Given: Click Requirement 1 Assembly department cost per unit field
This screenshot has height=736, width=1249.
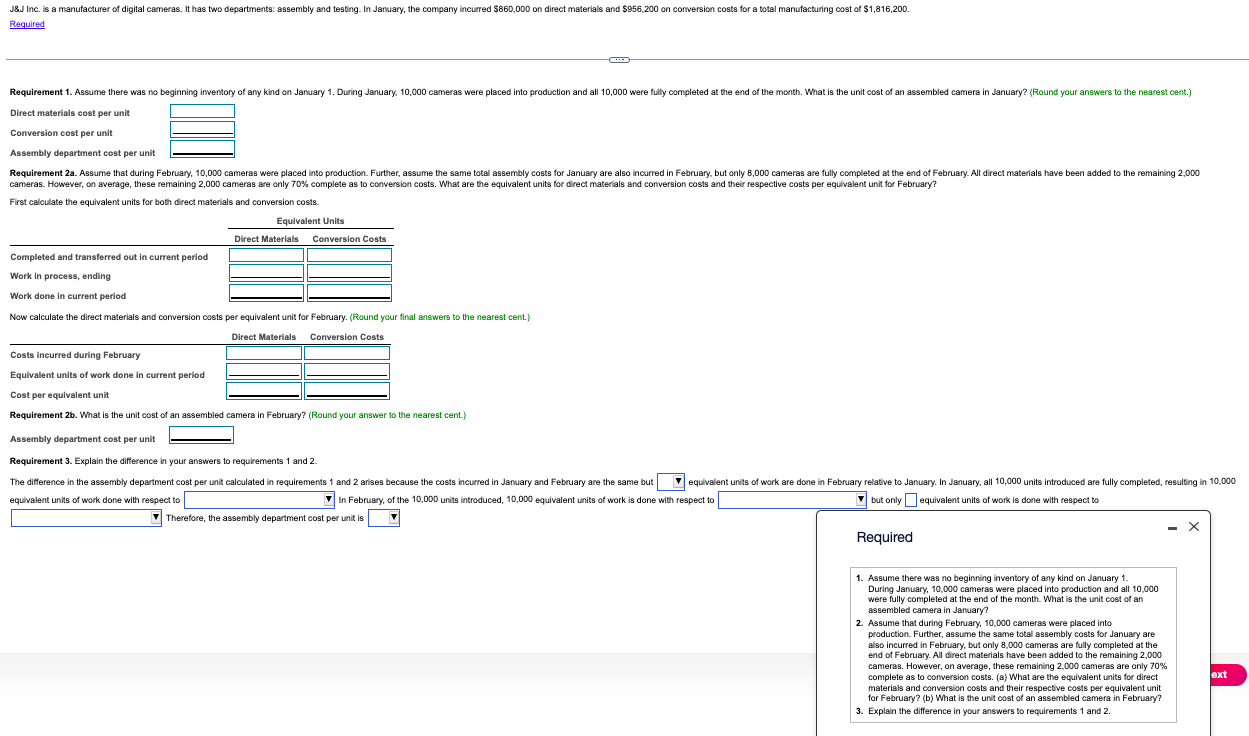Looking at the screenshot, I should [202, 150].
